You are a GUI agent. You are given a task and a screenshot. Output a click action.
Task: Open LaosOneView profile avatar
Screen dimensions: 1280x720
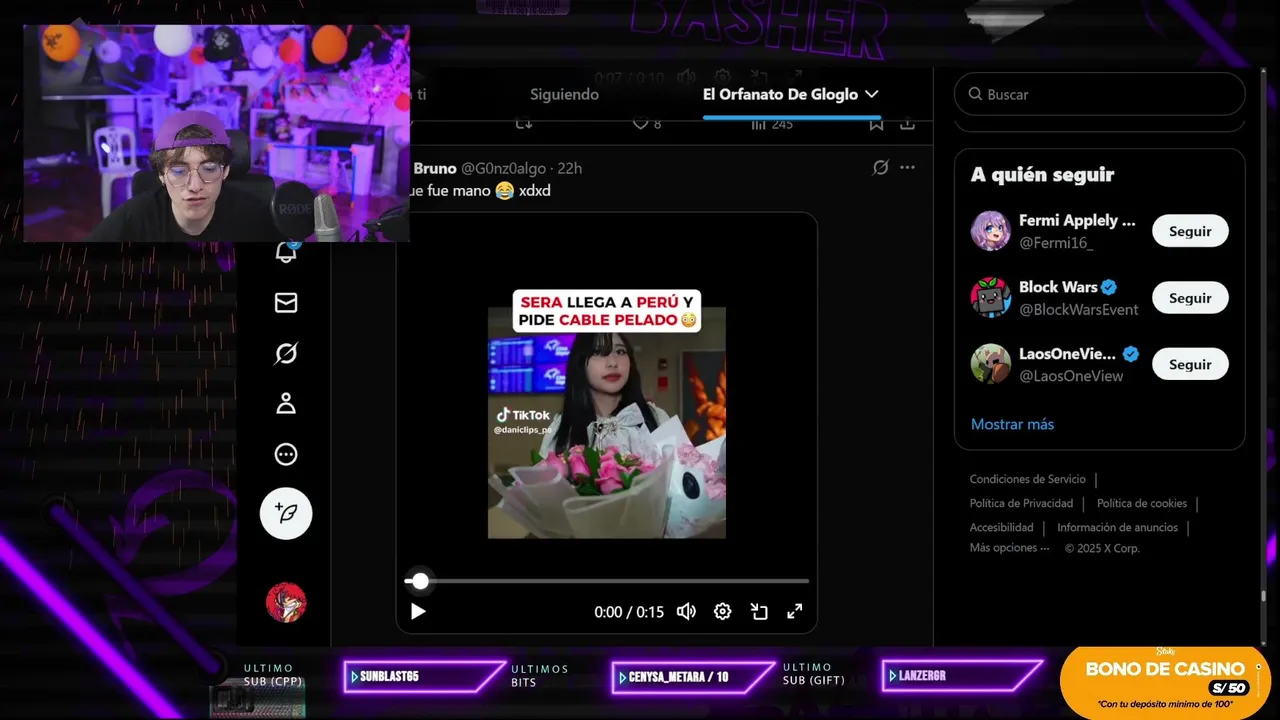point(990,364)
